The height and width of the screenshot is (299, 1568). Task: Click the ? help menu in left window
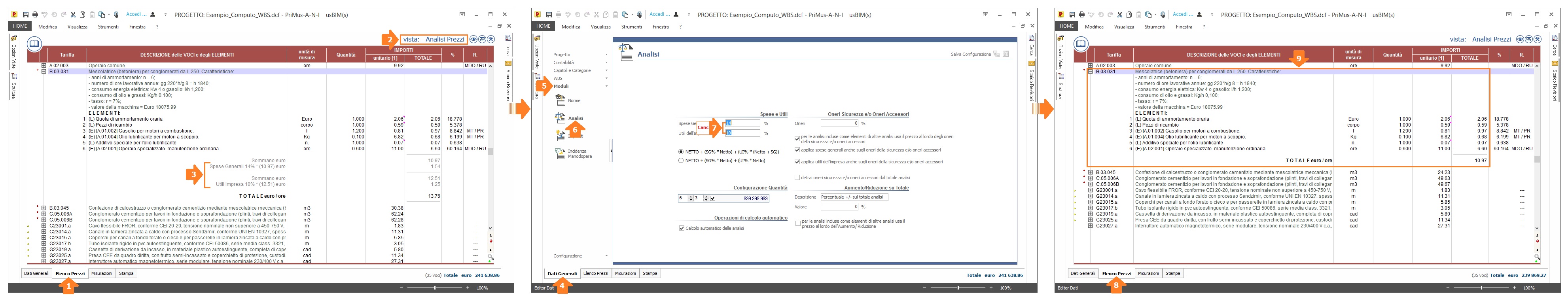pos(157,27)
